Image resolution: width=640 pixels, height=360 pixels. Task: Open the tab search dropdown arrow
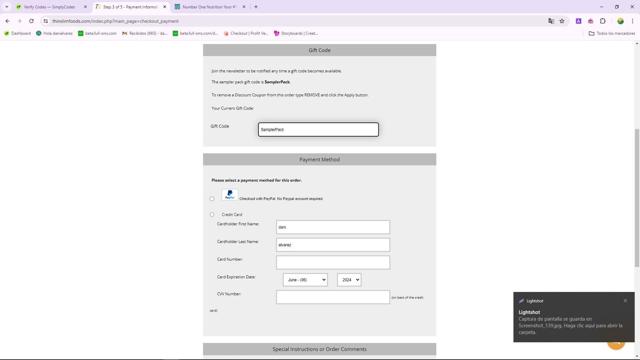point(7,7)
